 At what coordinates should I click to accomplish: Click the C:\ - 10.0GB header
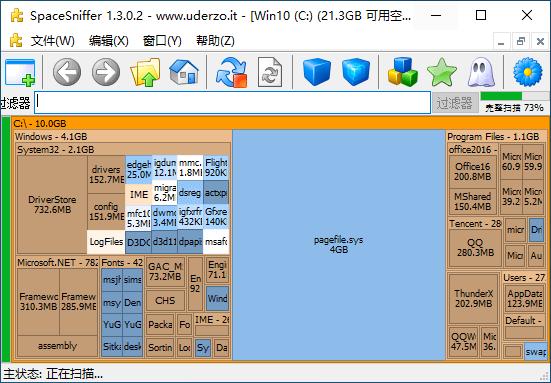pyautogui.click(x=280, y=123)
